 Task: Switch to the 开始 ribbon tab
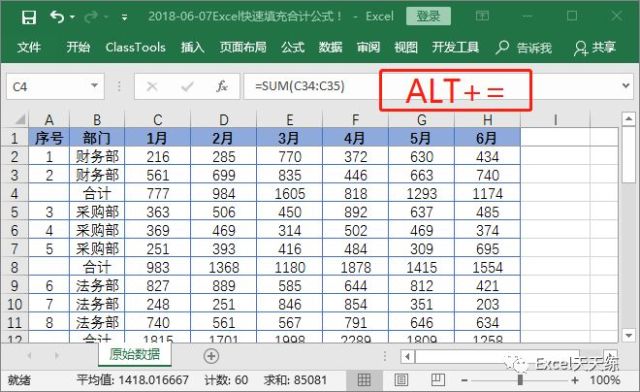pos(78,47)
